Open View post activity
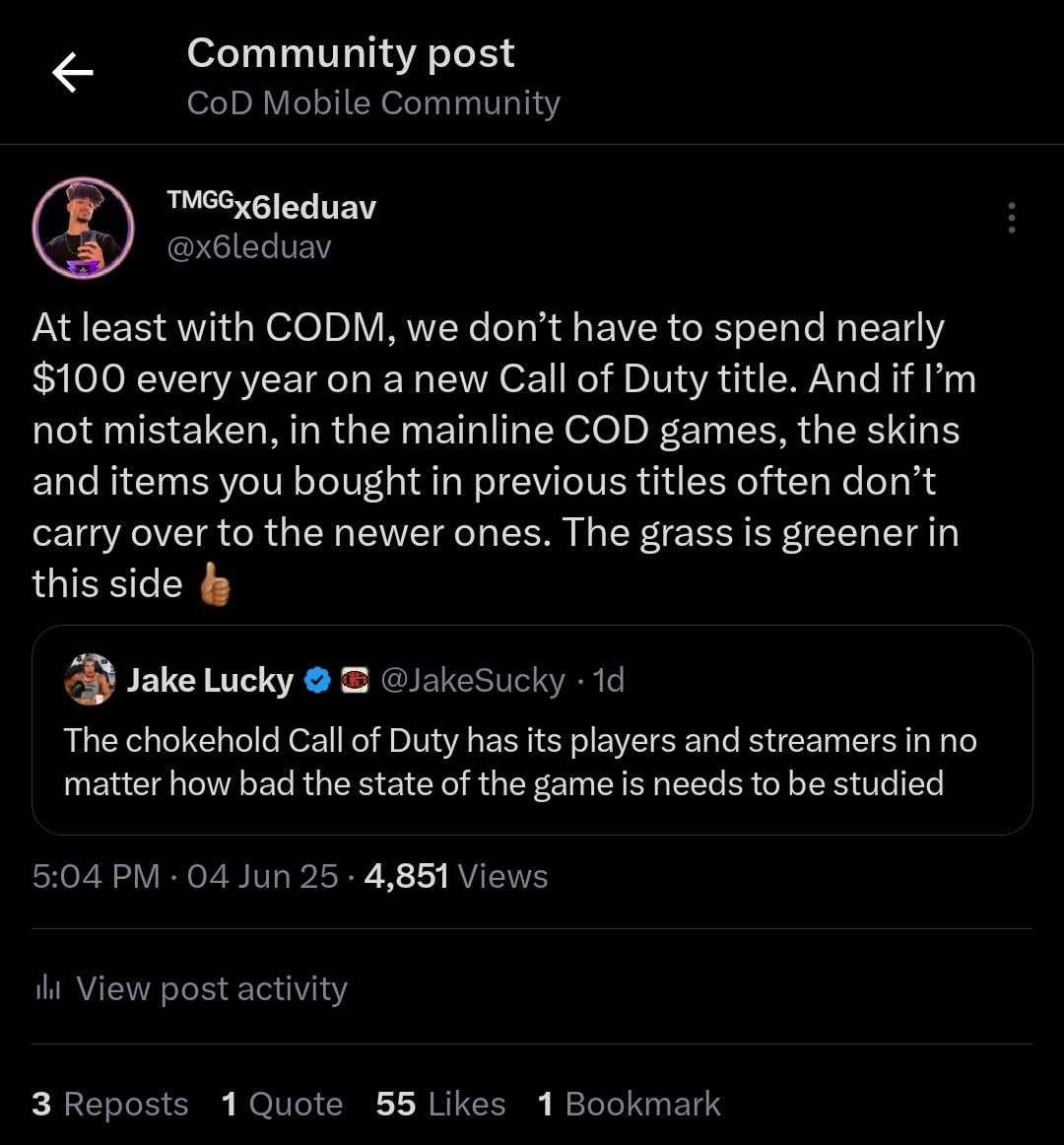This screenshot has width=1064, height=1145. 190,988
